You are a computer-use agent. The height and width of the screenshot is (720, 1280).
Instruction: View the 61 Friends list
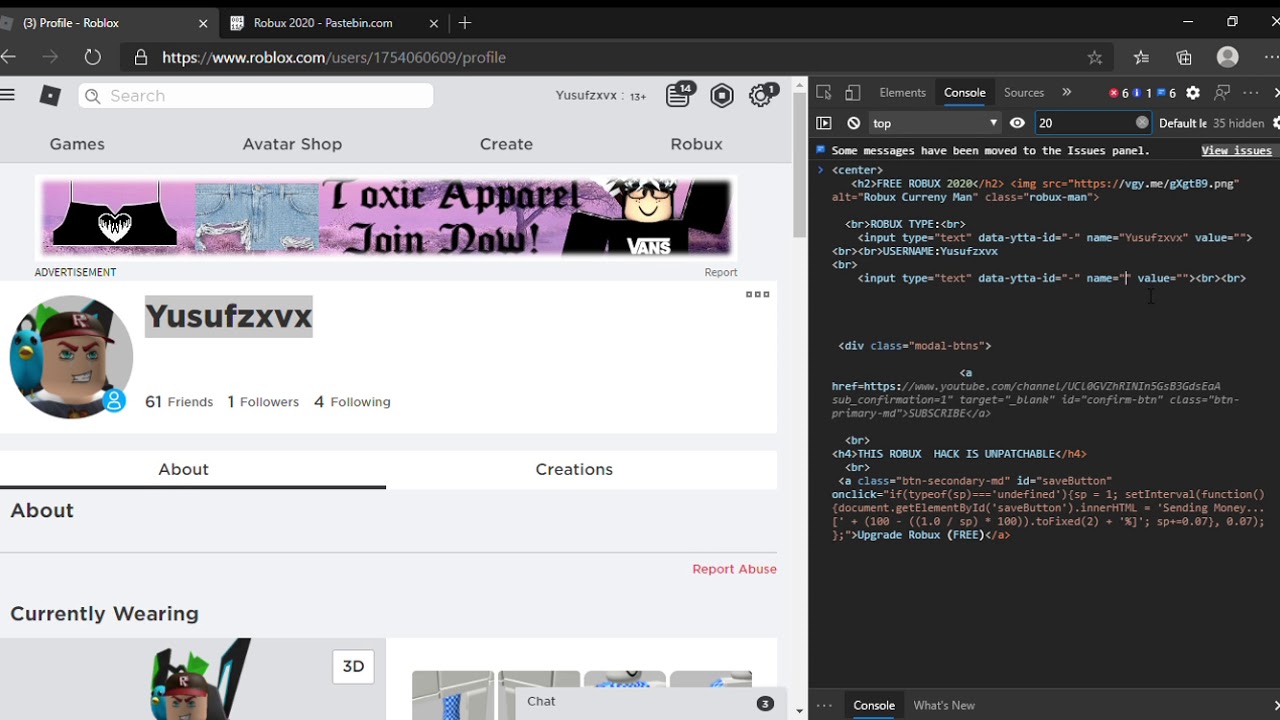[179, 401]
